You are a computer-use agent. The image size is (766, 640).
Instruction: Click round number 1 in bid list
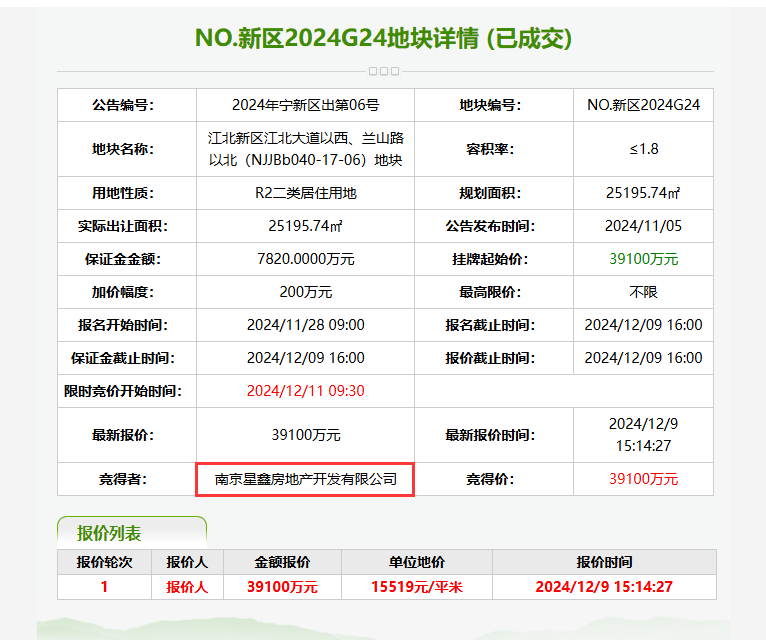point(104,587)
